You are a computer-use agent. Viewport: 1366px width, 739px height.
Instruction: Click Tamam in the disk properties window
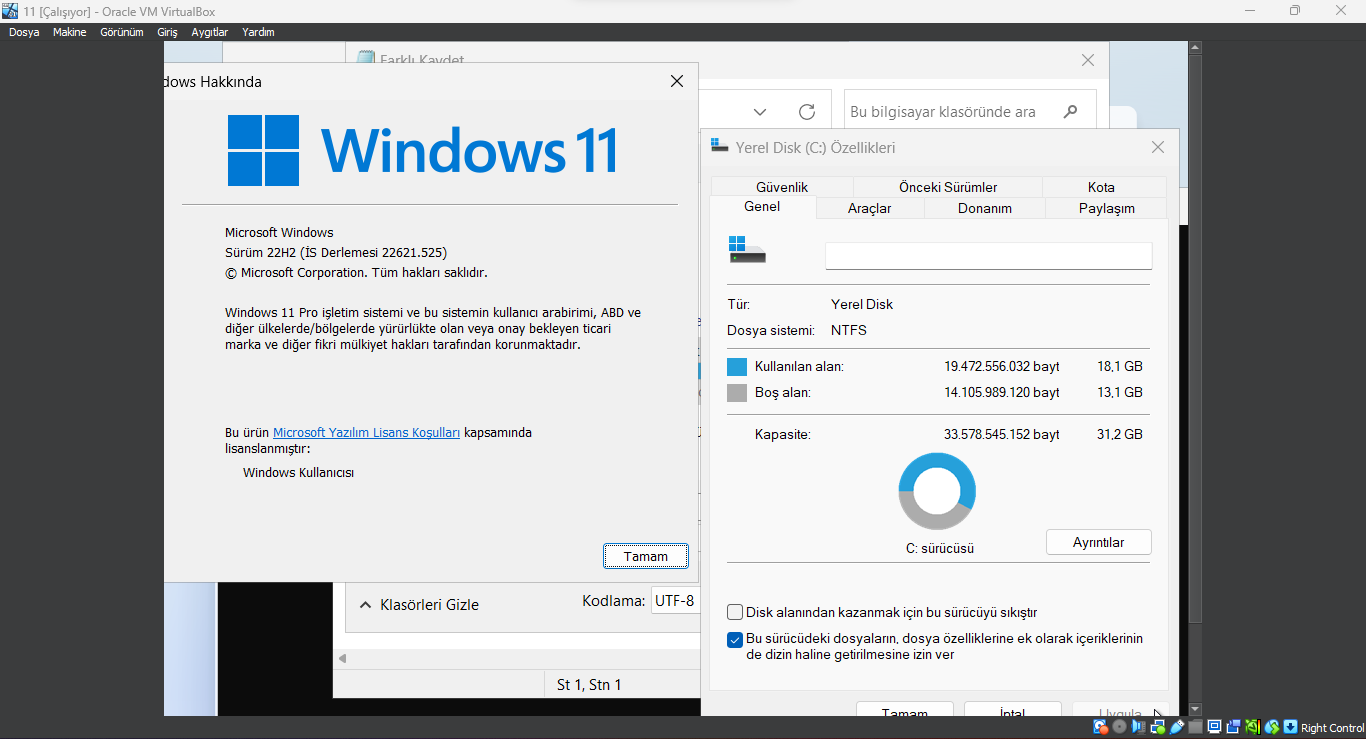pyautogui.click(x=904, y=710)
